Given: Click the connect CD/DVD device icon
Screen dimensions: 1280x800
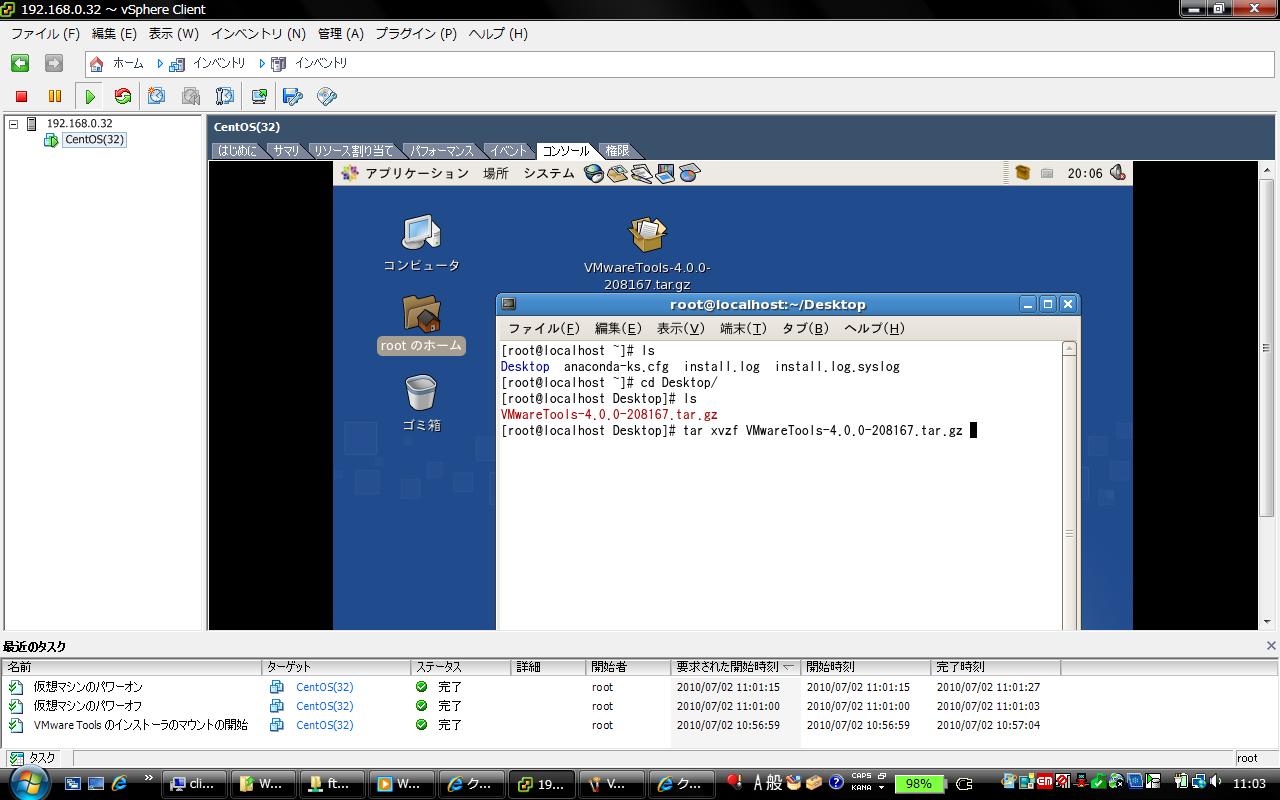Looking at the screenshot, I should [x=327, y=96].
